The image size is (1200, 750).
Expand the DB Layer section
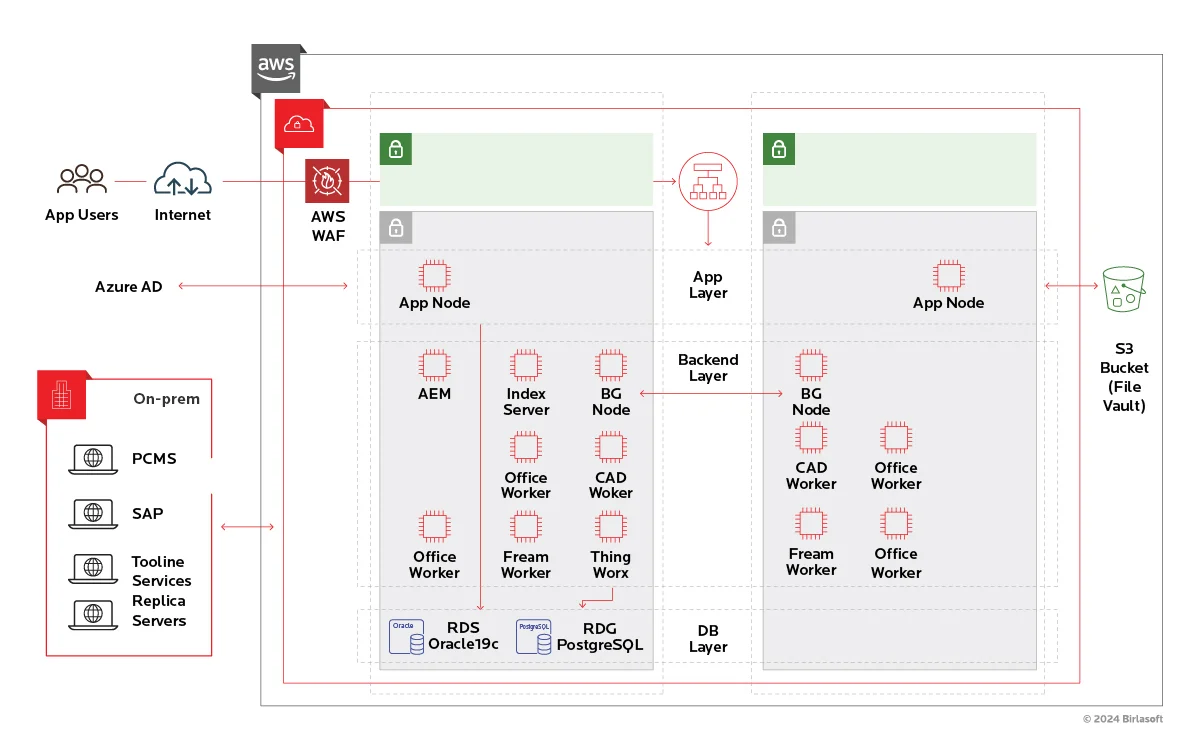[707, 637]
